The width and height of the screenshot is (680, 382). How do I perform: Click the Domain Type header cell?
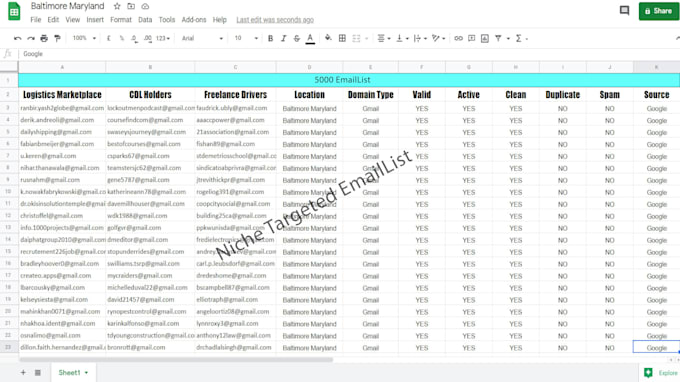click(370, 95)
